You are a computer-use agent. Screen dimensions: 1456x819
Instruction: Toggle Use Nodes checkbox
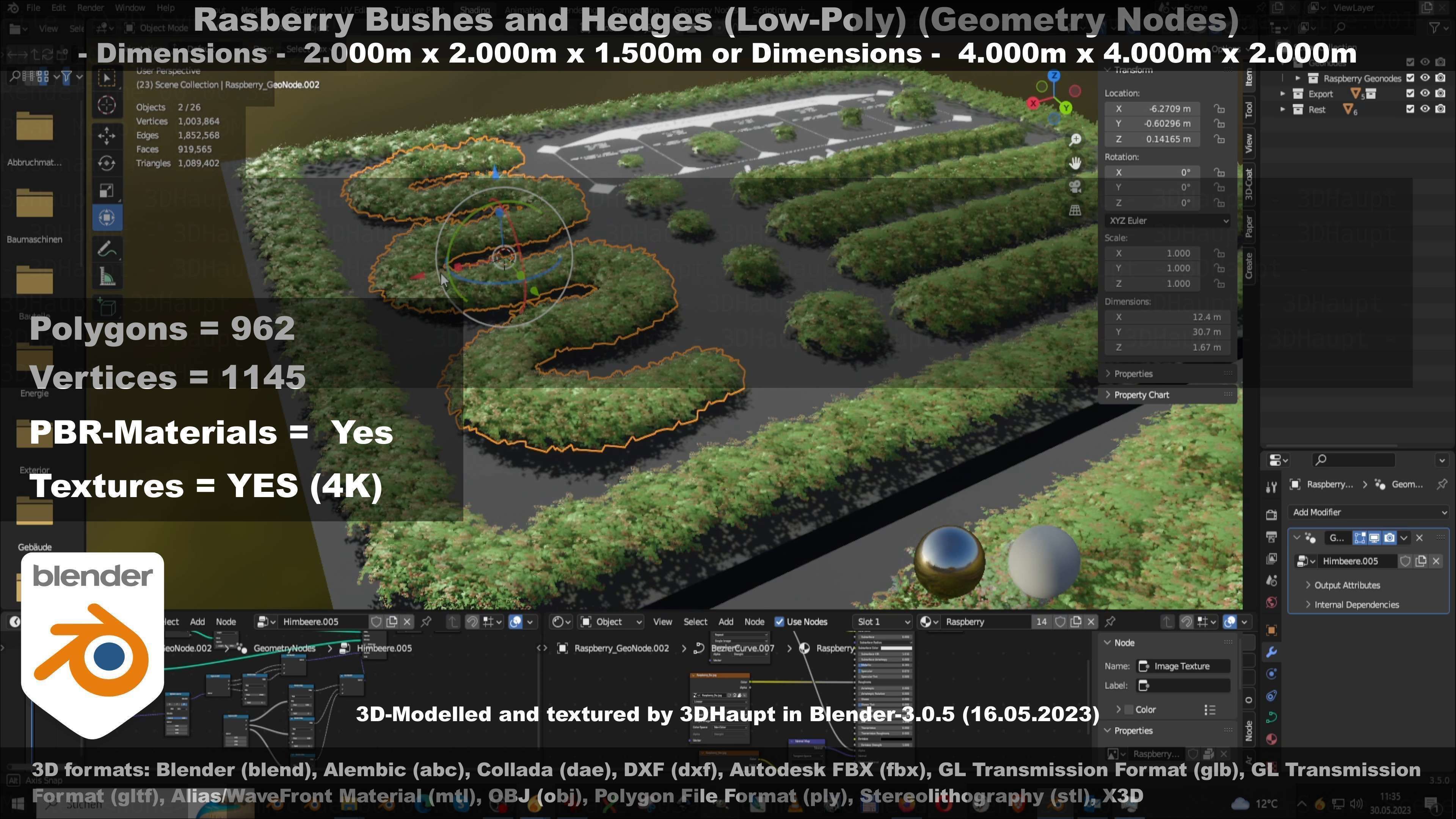pos(780,622)
